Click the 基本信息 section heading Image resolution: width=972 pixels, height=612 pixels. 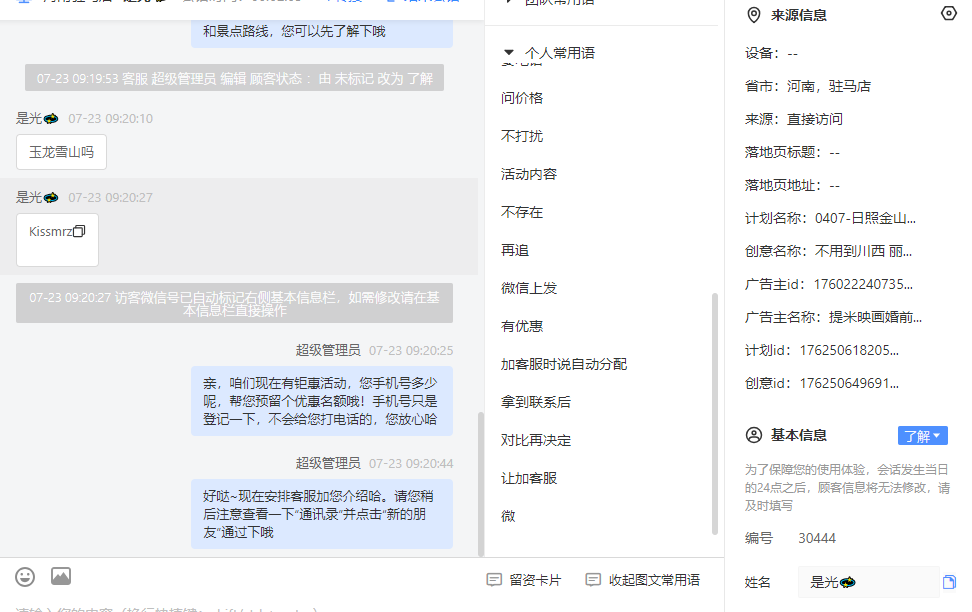click(798, 435)
